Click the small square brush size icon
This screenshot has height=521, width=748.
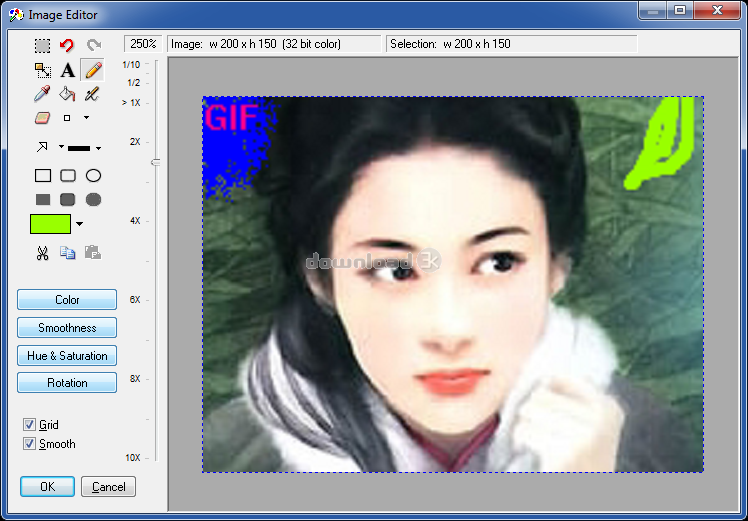tap(67, 118)
